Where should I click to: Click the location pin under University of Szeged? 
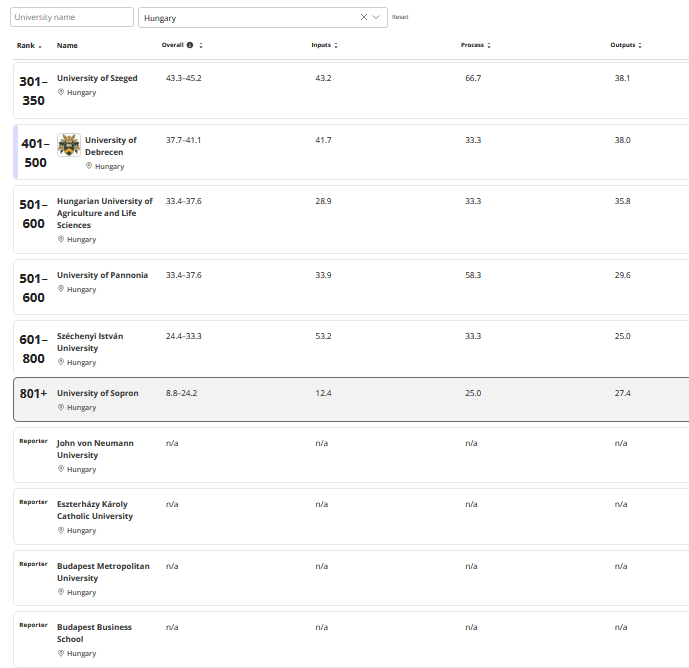click(61, 92)
